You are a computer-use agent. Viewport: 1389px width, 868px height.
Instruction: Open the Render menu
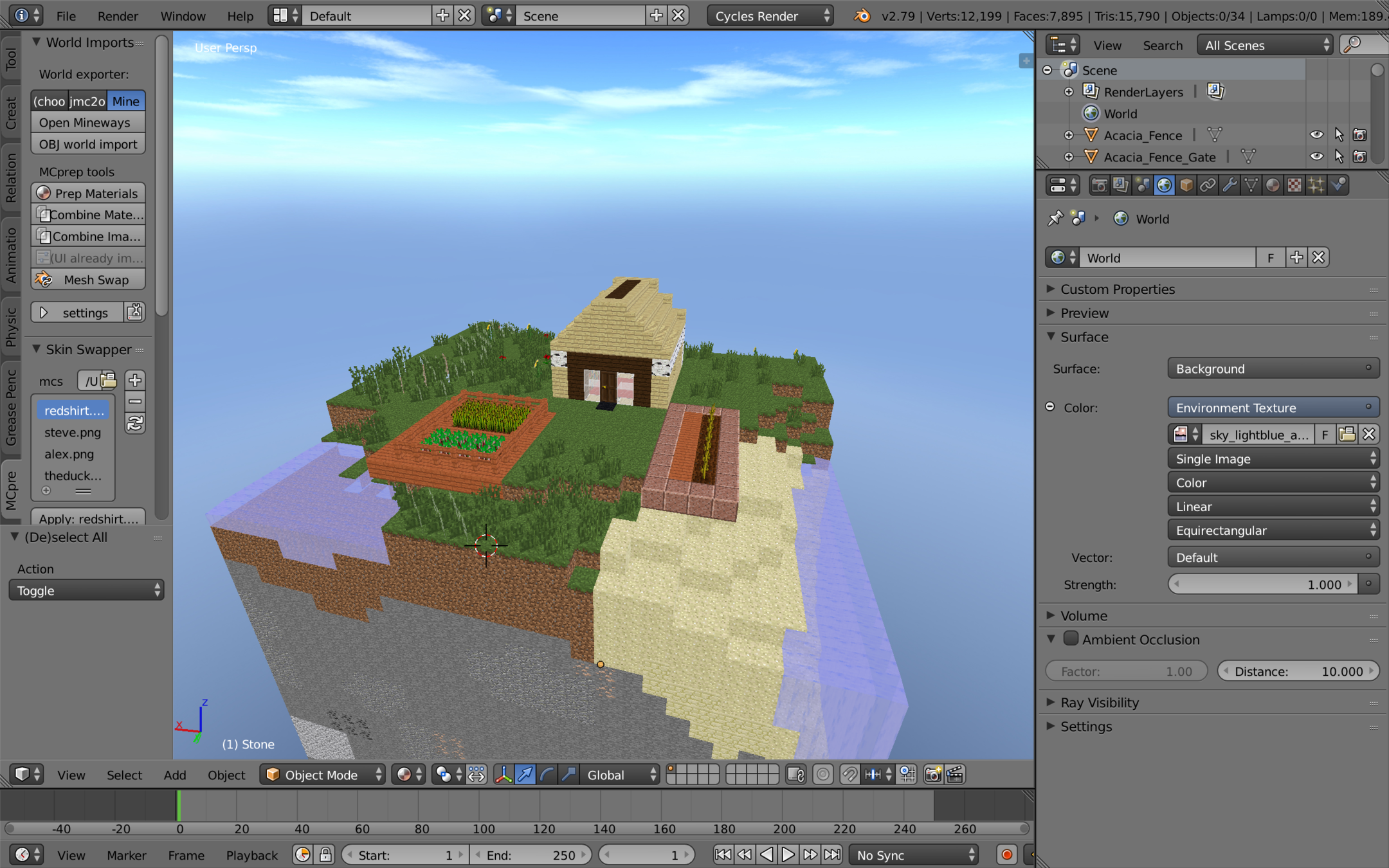tap(118, 16)
